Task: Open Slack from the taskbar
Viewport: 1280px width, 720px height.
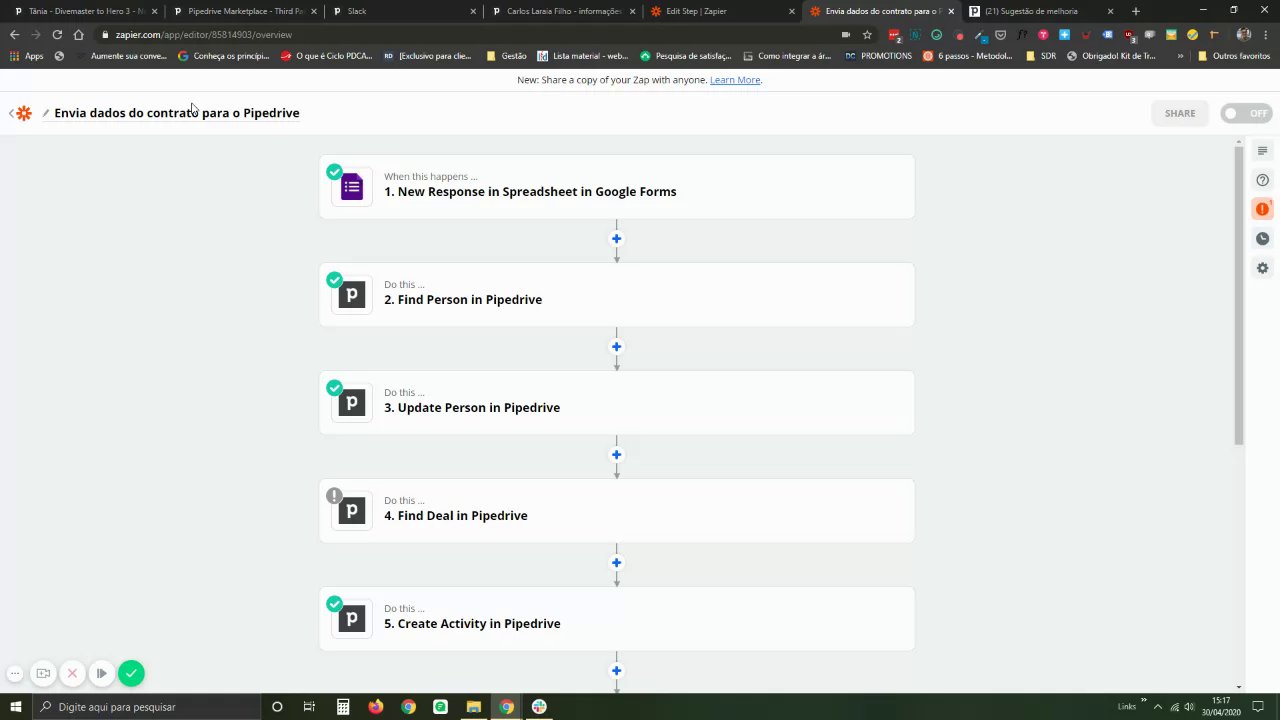Action: click(539, 707)
